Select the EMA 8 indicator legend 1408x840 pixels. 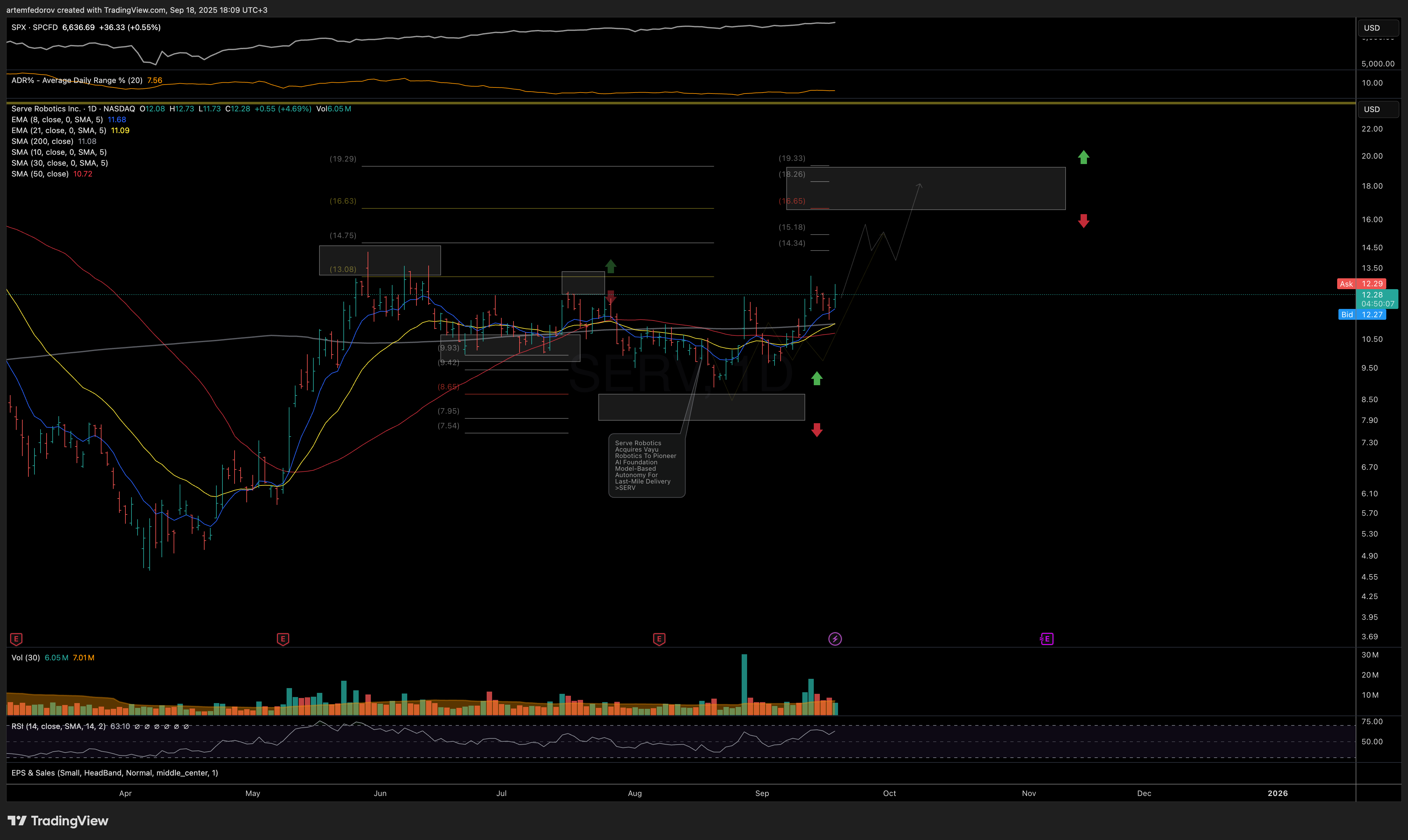pos(57,119)
